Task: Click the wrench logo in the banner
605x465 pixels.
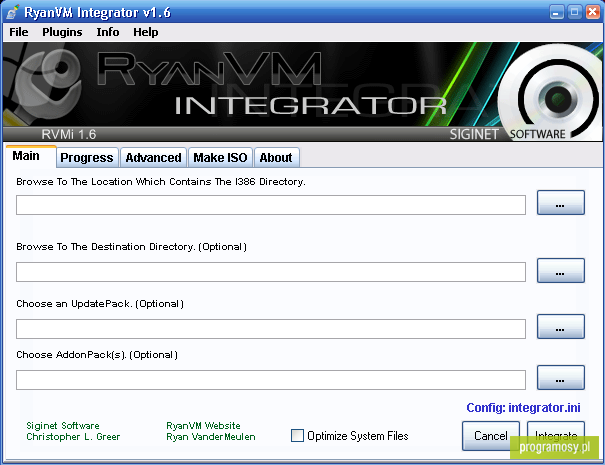Action: [x=42, y=85]
